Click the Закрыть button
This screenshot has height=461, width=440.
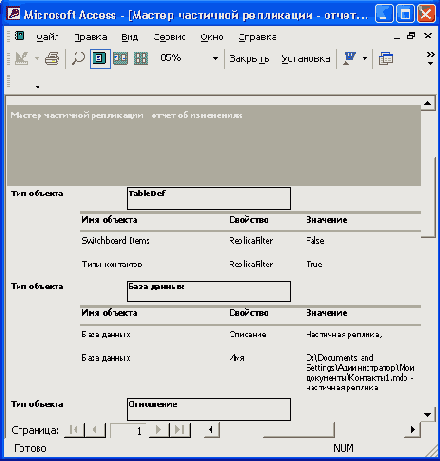coord(249,59)
